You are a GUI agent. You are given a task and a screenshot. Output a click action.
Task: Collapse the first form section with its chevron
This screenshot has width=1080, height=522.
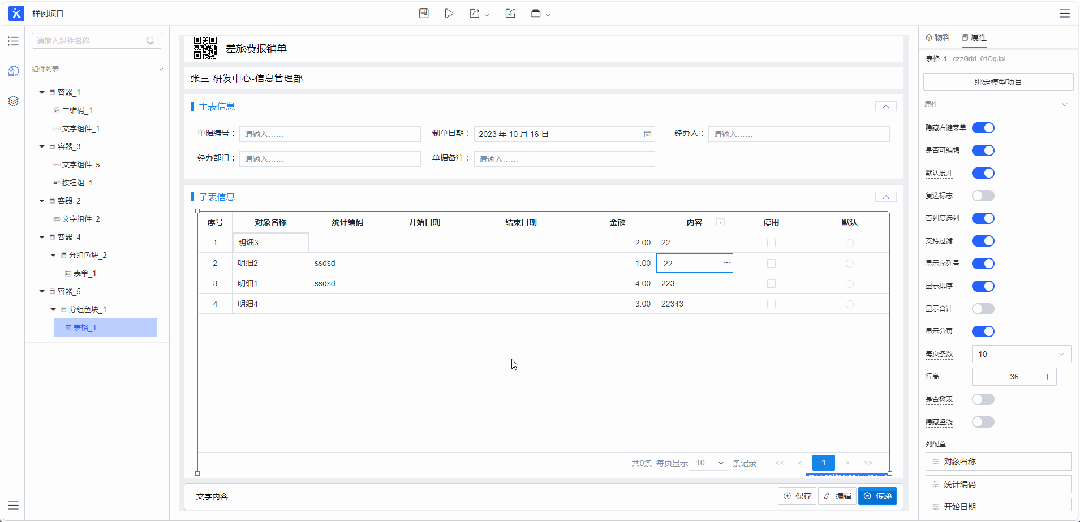click(885, 106)
